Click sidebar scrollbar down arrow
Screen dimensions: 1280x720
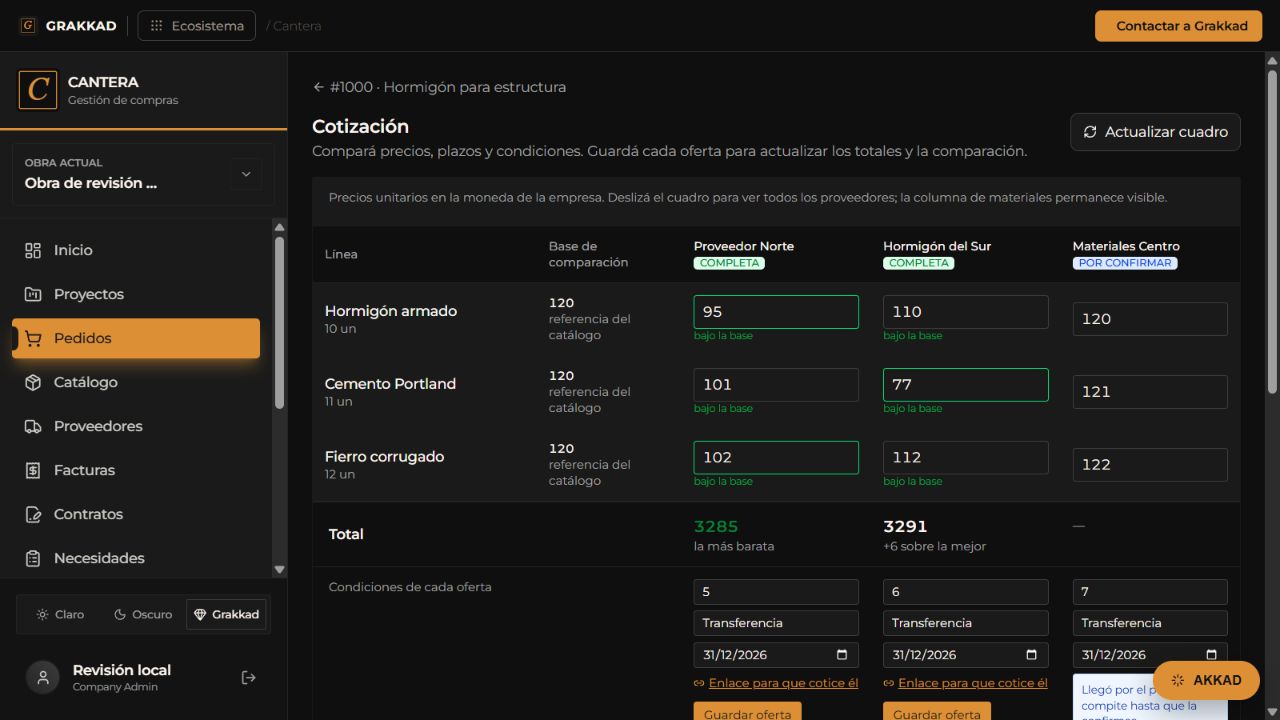(x=279, y=570)
